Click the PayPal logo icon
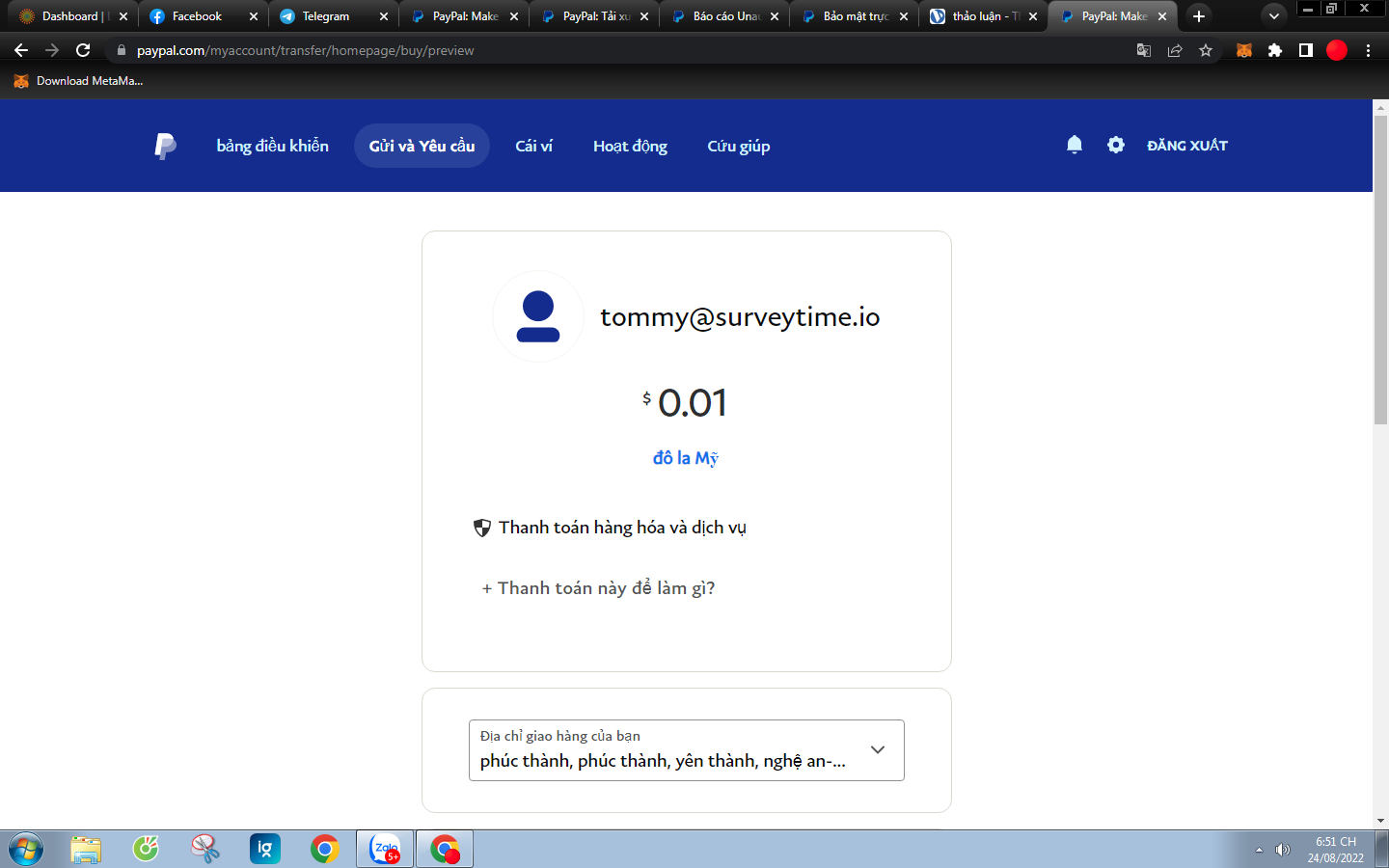 pyautogui.click(x=166, y=146)
